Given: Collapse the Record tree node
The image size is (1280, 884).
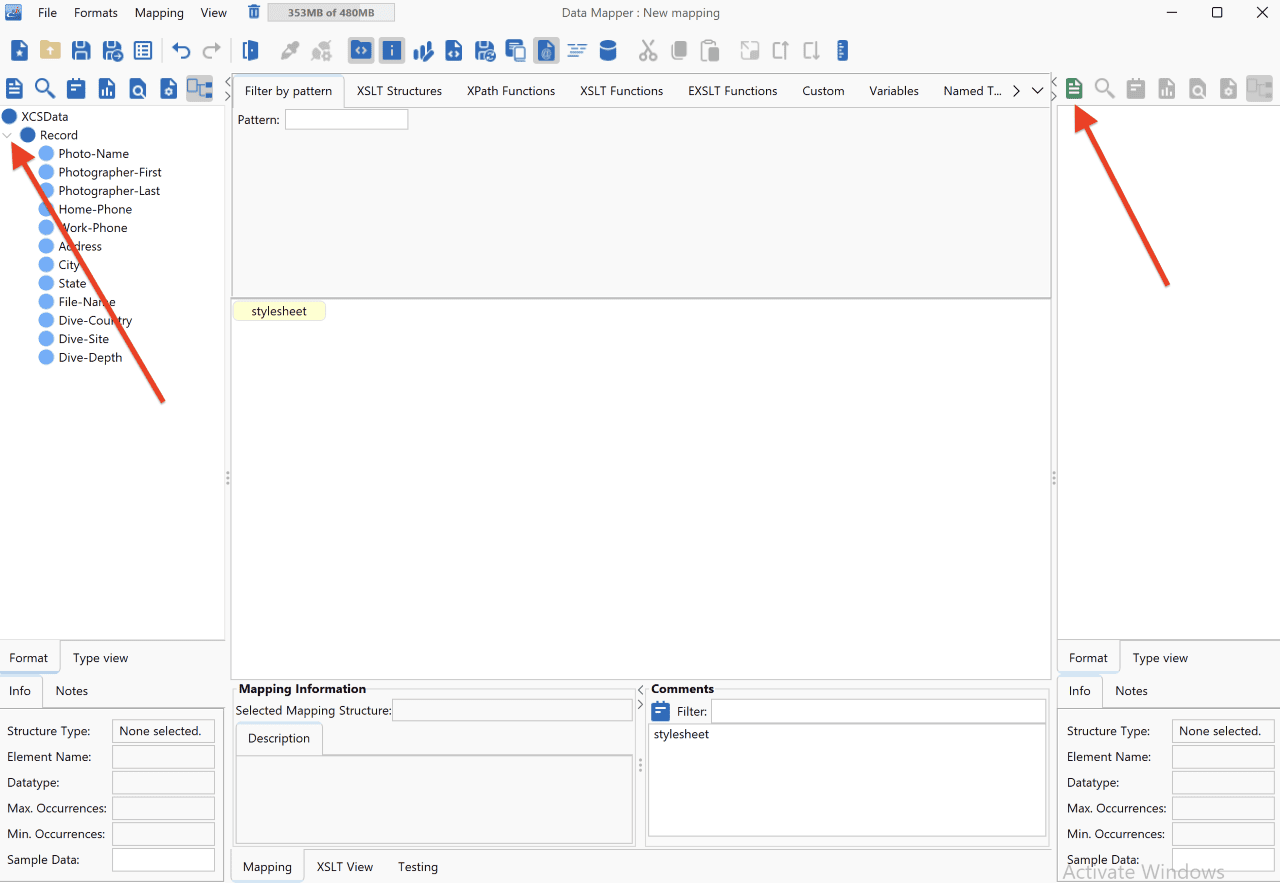Looking at the screenshot, I should 8,135.
